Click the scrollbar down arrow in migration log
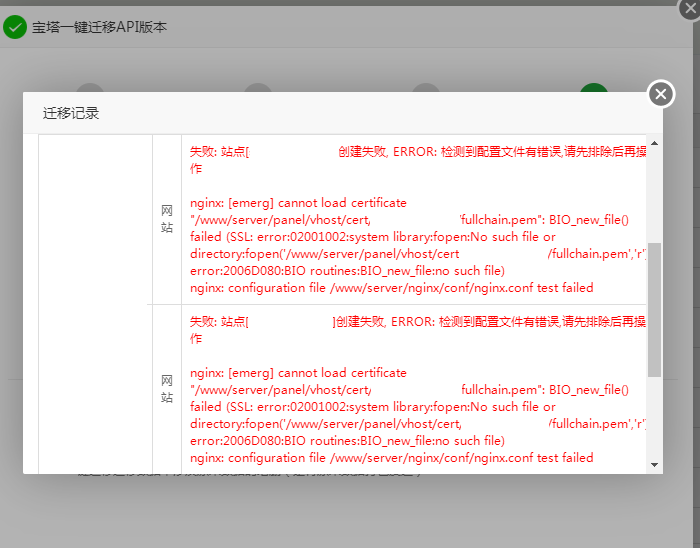 (654, 465)
